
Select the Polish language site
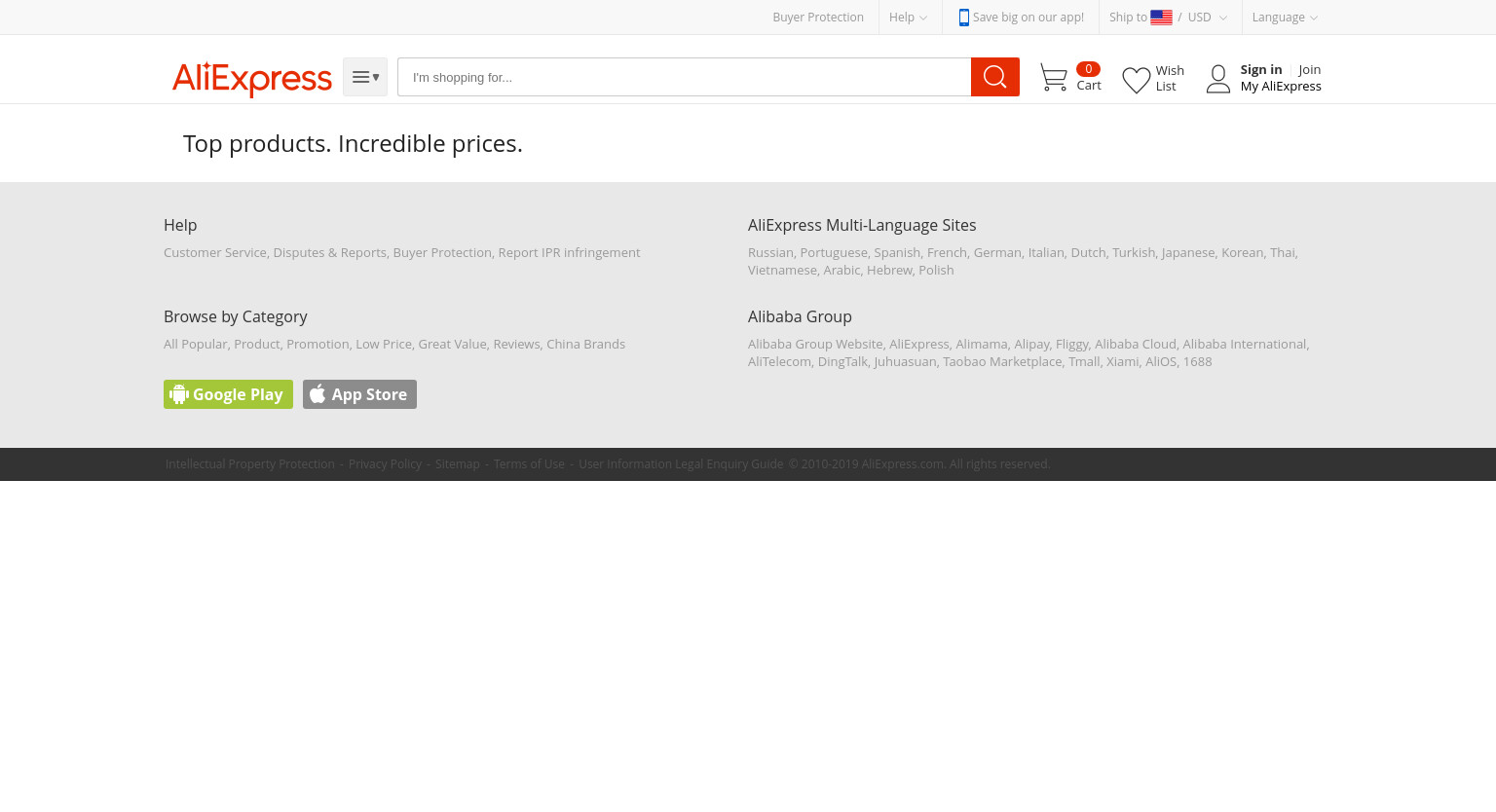936,270
